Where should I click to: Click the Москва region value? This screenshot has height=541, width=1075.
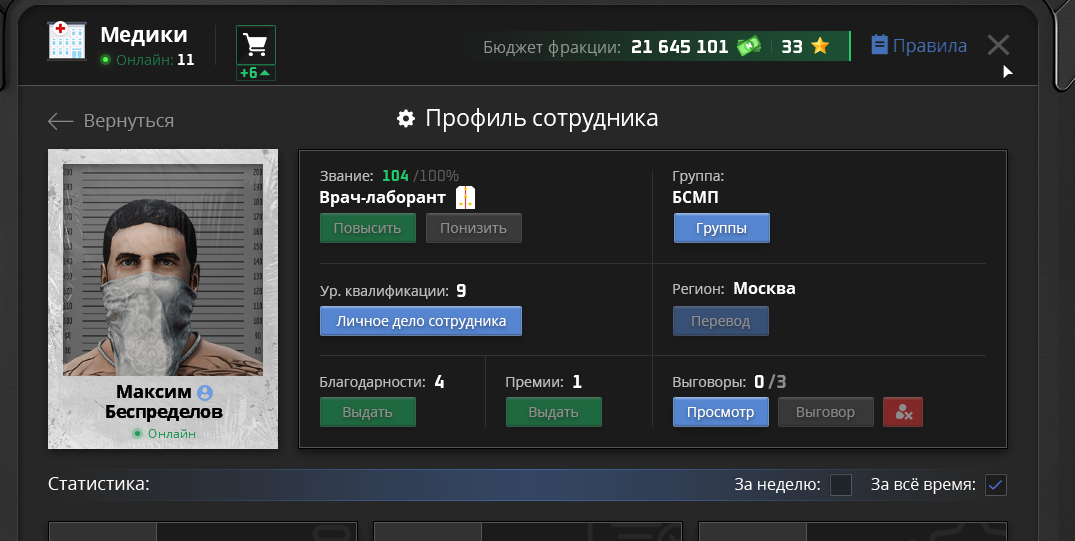tap(764, 288)
